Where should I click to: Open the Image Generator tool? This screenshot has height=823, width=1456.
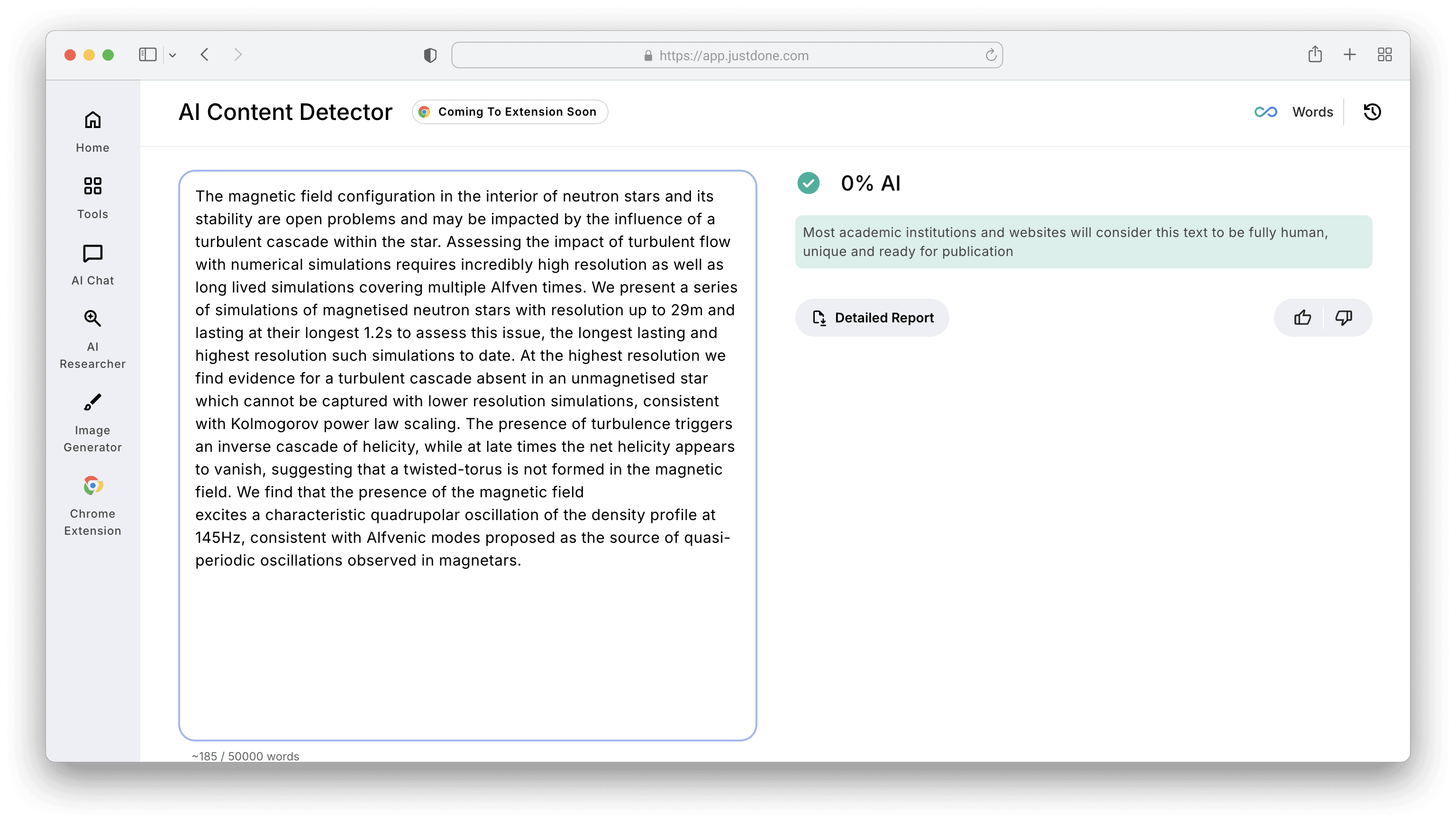93,423
